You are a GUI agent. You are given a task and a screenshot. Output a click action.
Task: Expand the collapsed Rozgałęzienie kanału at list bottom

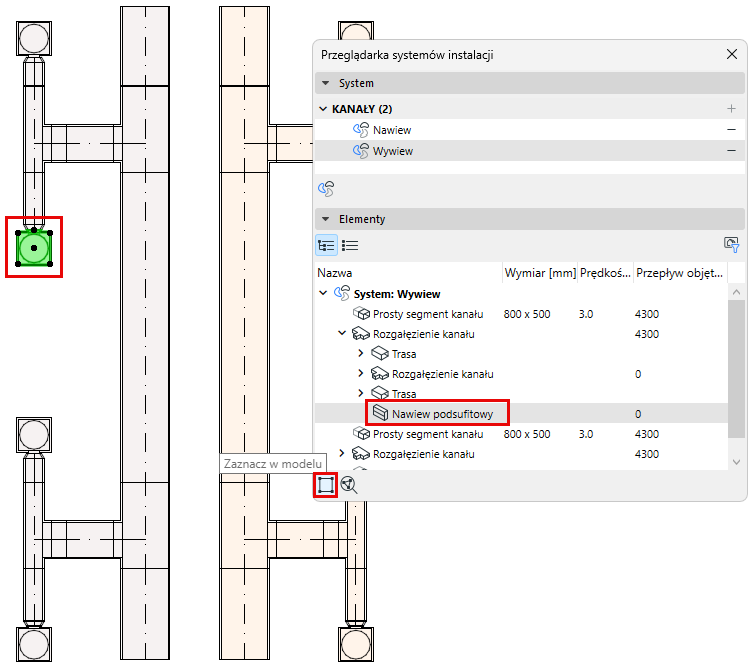click(x=342, y=453)
